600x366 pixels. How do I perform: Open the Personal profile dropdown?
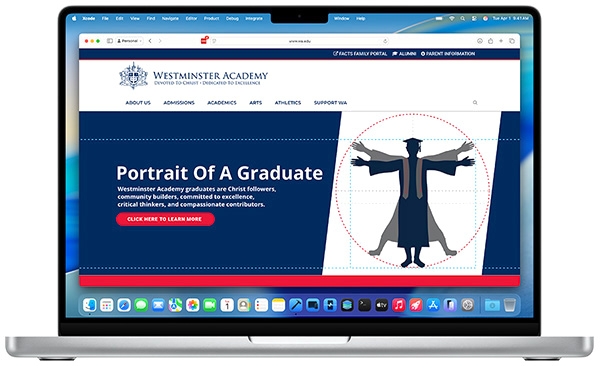pos(129,41)
